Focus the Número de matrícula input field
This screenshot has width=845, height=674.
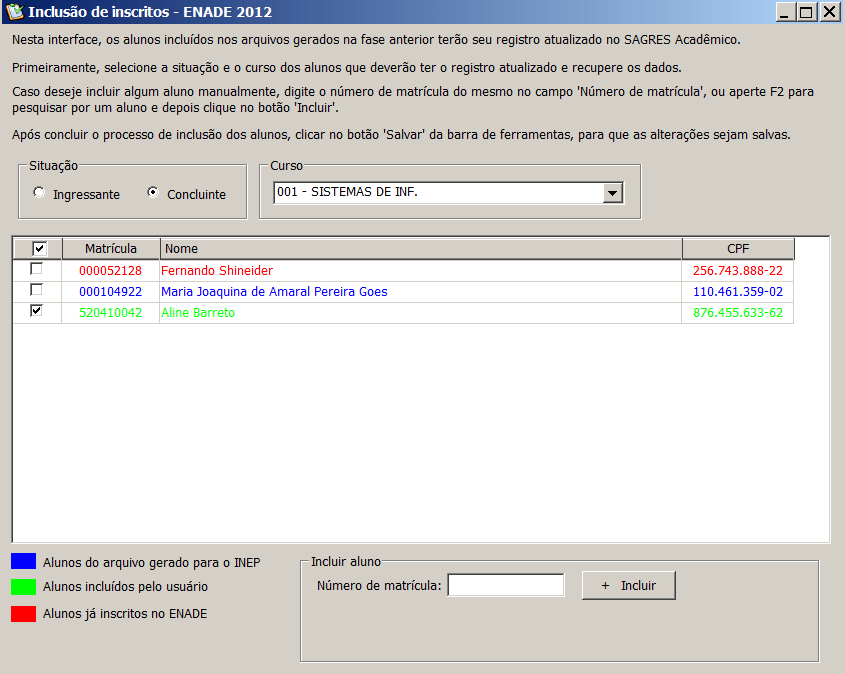(x=506, y=585)
